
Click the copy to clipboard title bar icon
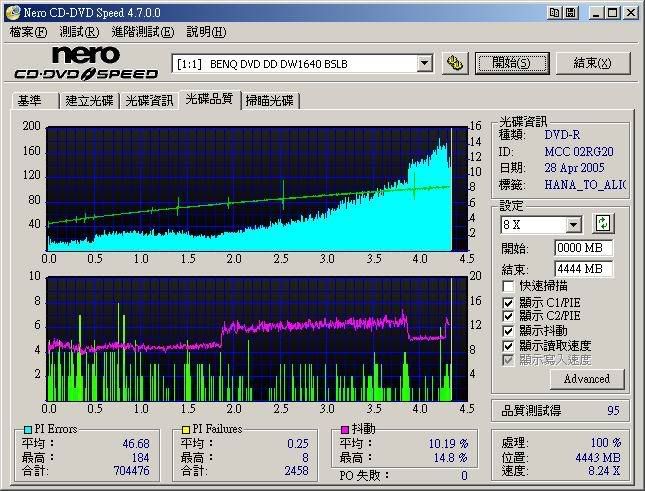coord(555,13)
